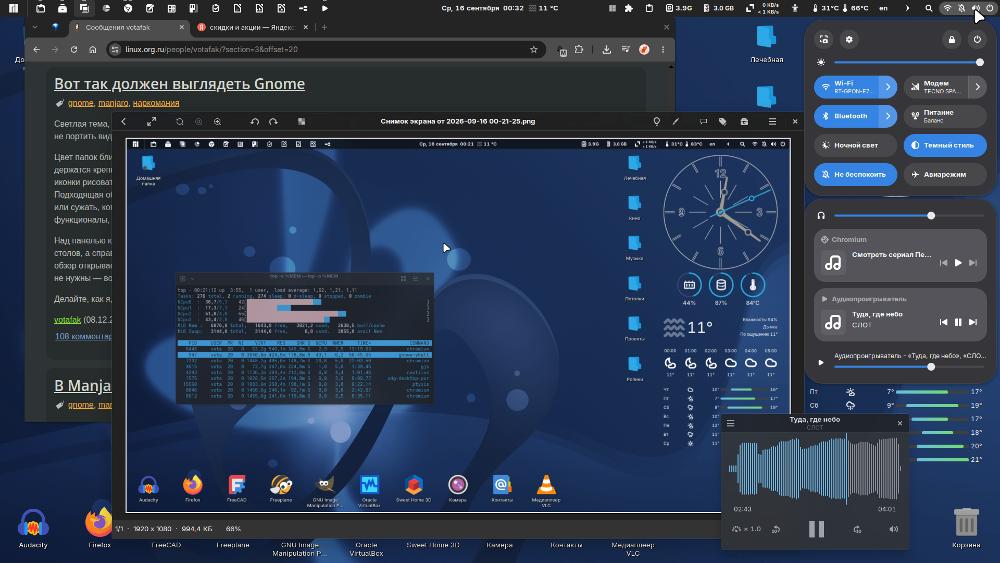Open the gnome tag link
1000x563 pixels.
point(80,103)
